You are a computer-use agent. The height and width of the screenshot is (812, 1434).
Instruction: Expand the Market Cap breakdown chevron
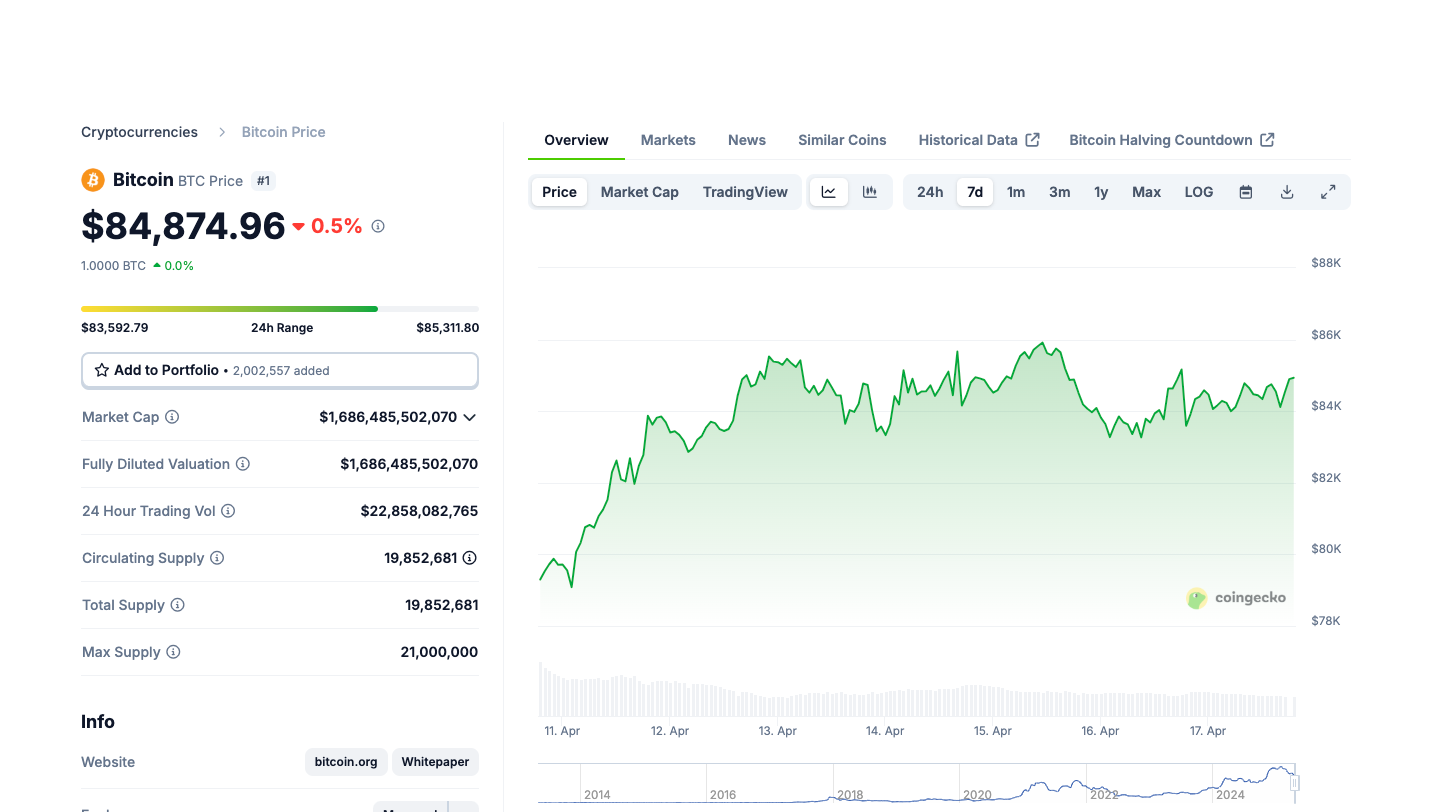point(469,417)
